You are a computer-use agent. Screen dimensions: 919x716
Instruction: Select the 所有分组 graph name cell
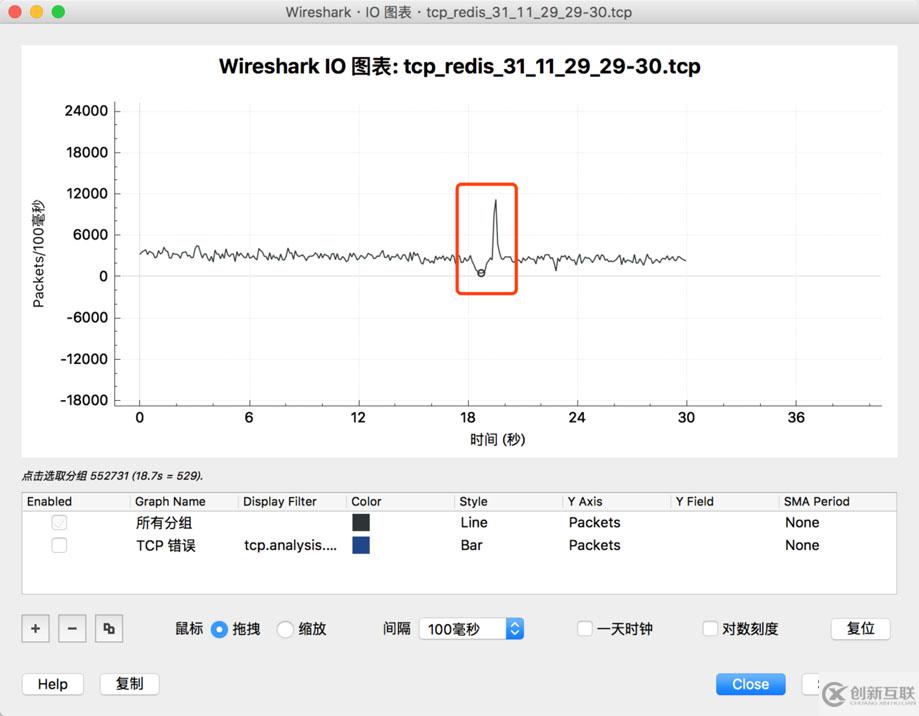(x=164, y=523)
